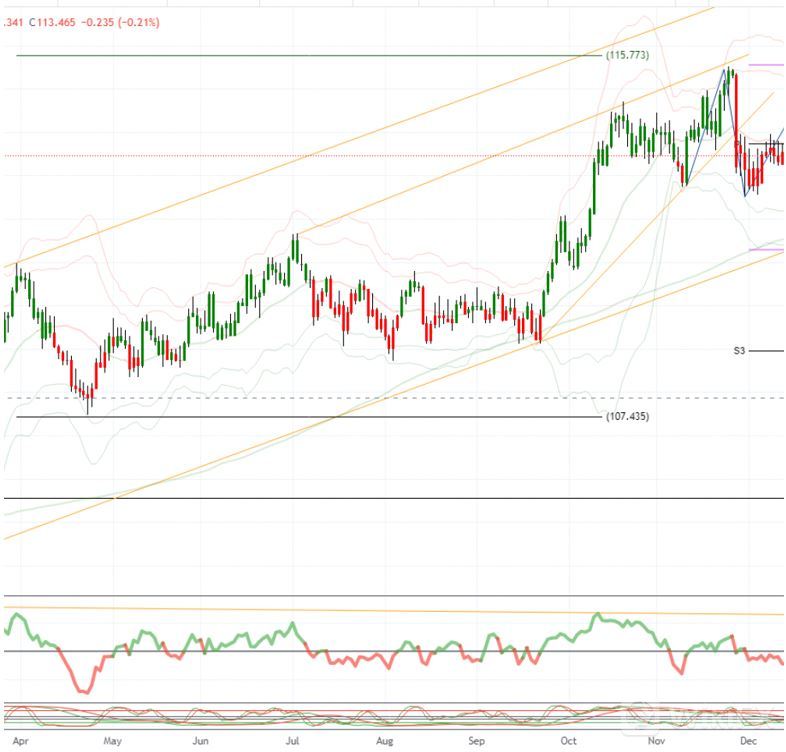Image resolution: width=786 pixels, height=752 pixels.
Task: Select the black horizontal line at 107.435
Action: click(300, 417)
